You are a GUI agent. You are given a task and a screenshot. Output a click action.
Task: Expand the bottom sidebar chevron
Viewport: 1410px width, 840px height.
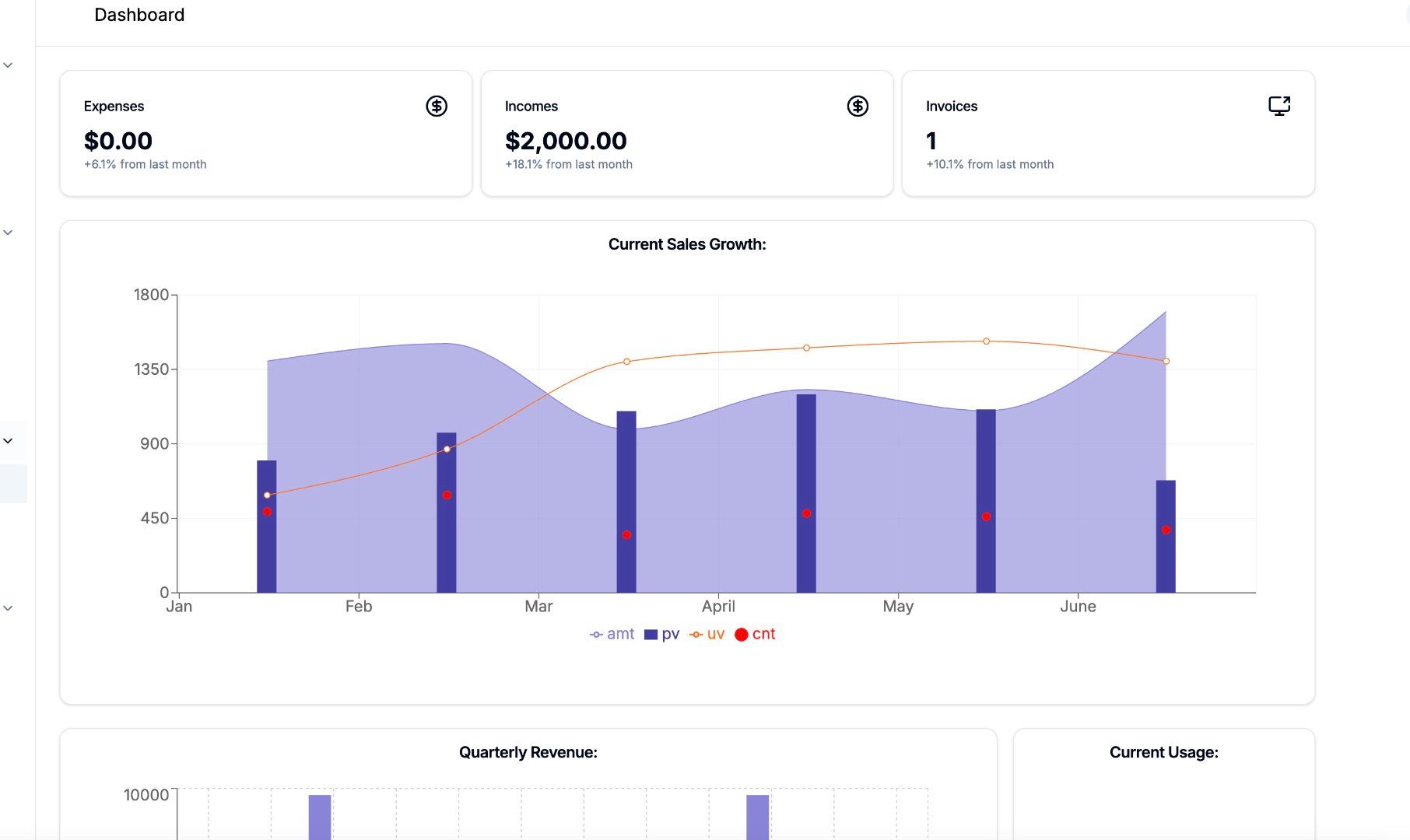click(8, 608)
